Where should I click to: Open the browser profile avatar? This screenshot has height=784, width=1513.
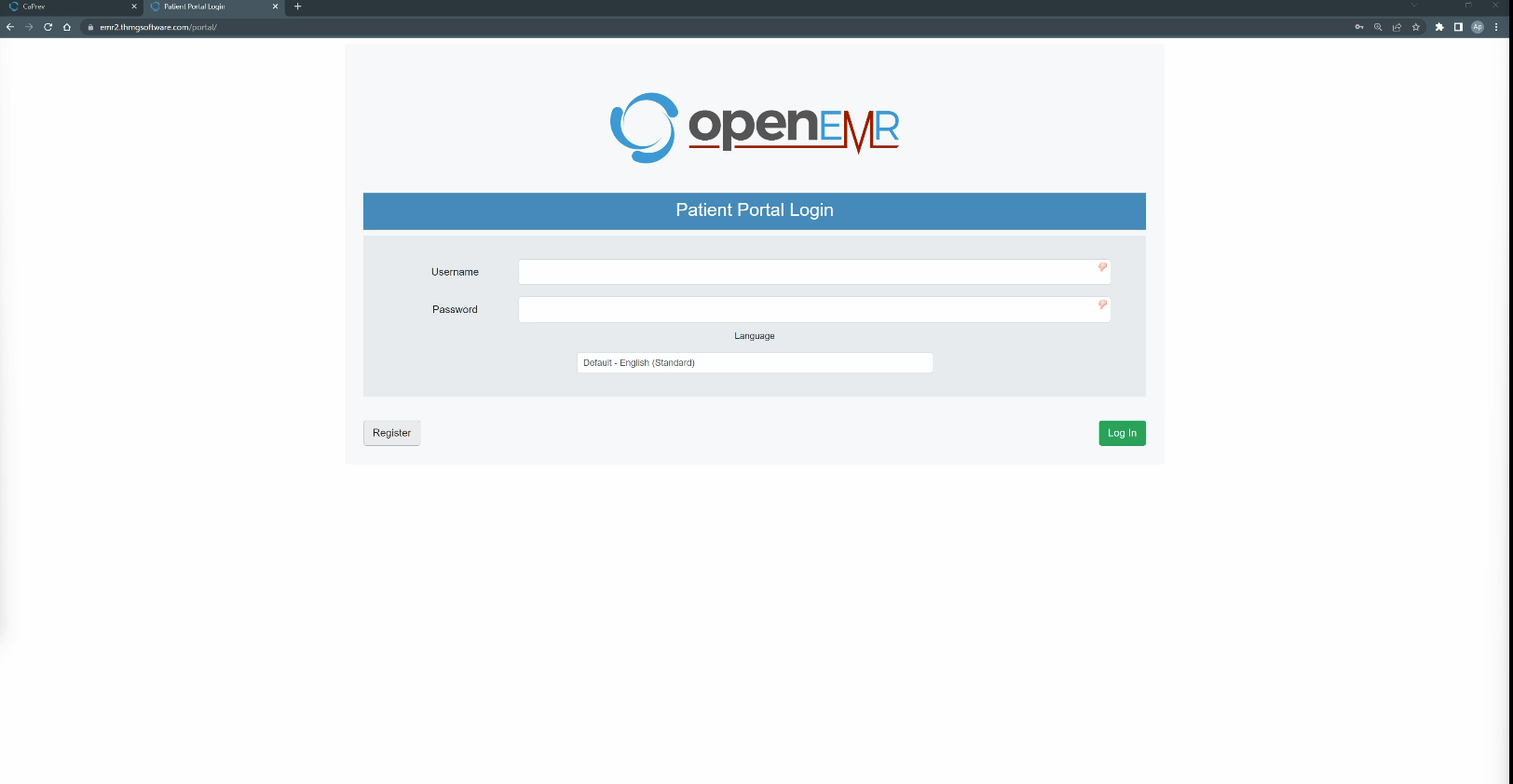tap(1478, 27)
